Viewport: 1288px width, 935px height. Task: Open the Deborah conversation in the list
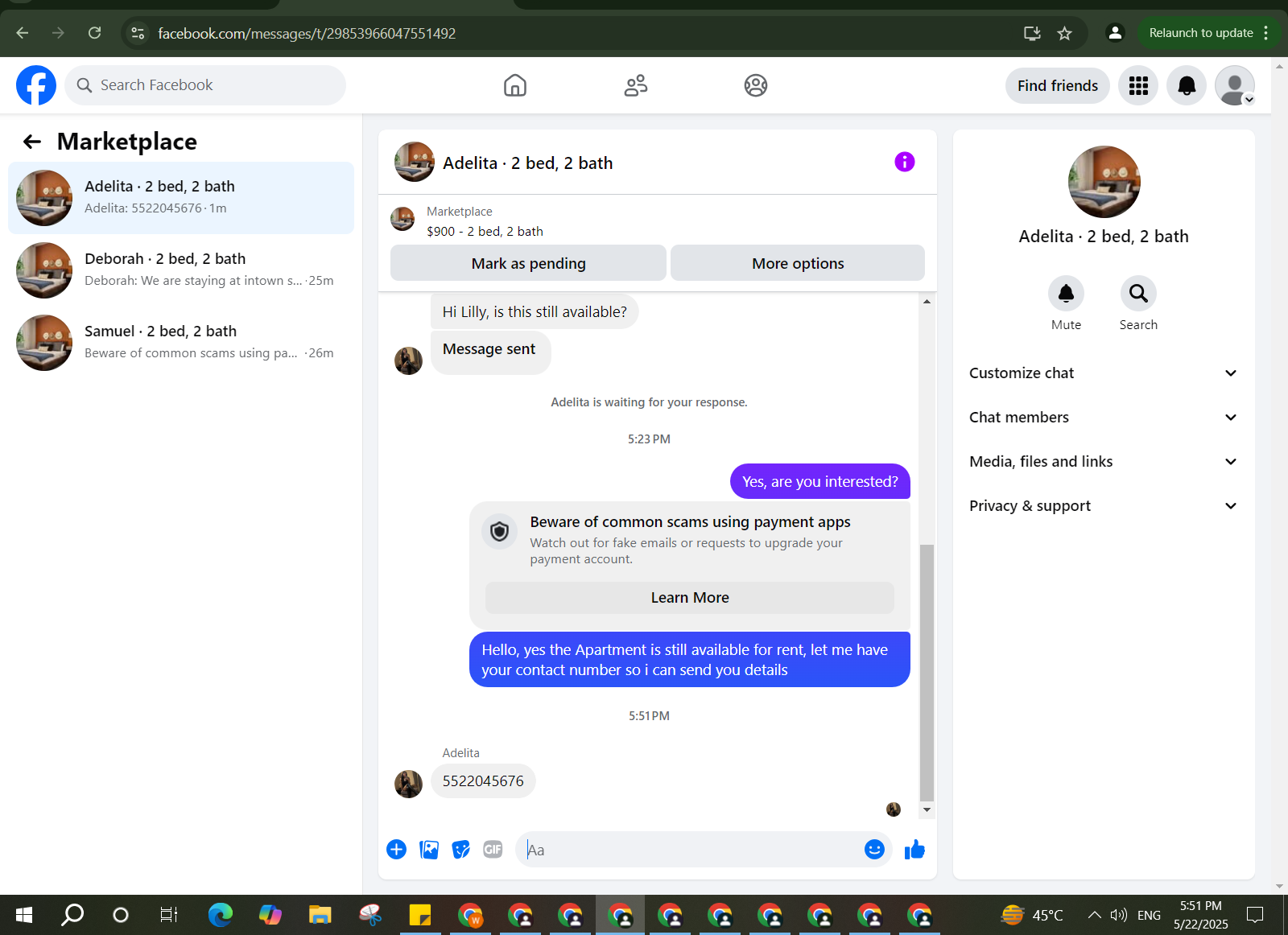click(181, 270)
